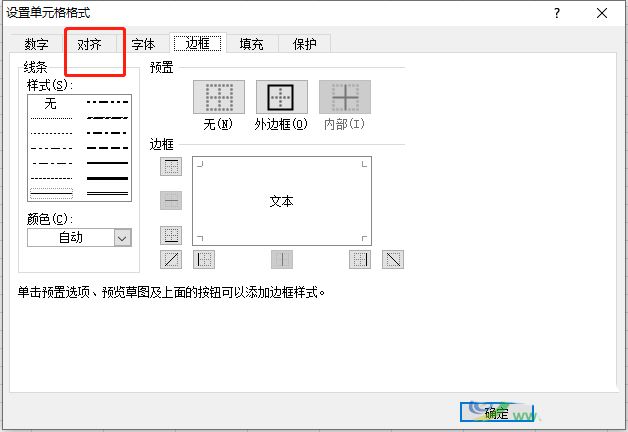Select the 边框 tab
Viewport: 628px width, 432px height.
[x=198, y=43]
